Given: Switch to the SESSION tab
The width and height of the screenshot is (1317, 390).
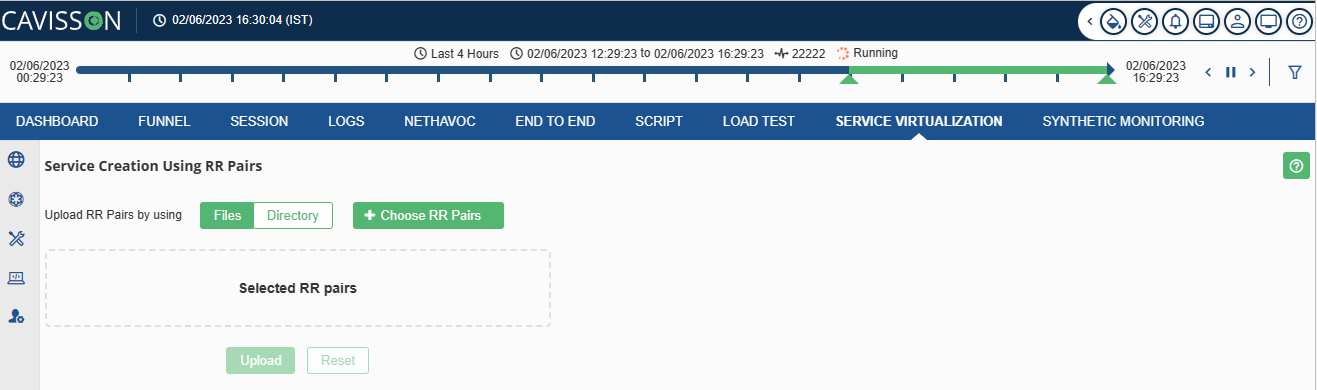Looking at the screenshot, I should tap(259, 121).
